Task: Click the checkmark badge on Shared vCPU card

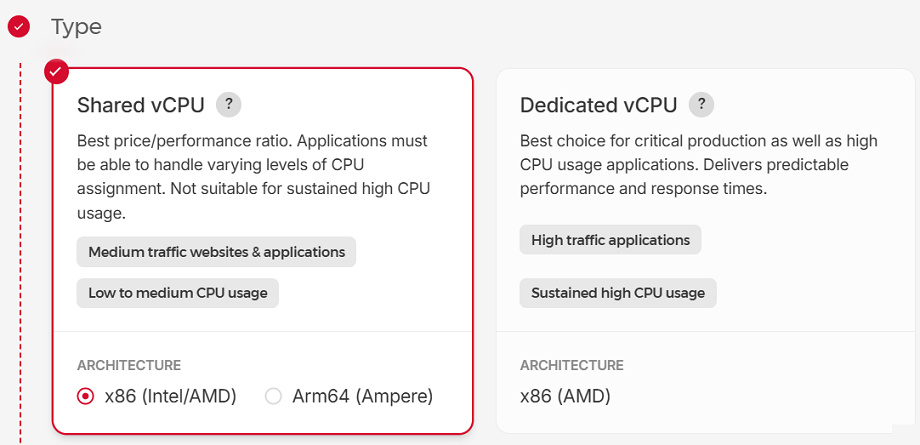Action: 57,71
